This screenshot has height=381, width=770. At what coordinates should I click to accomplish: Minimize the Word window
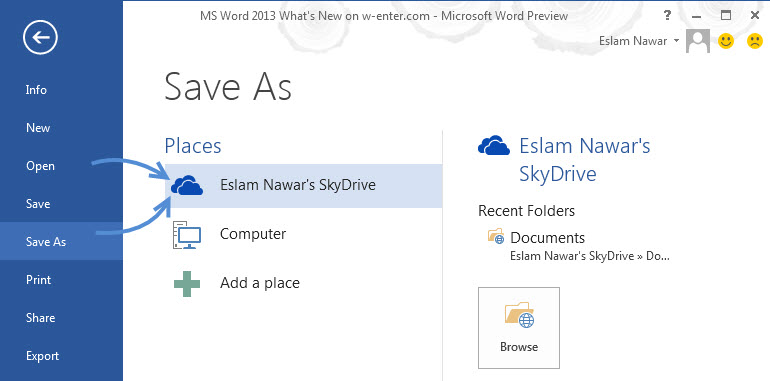click(x=696, y=16)
